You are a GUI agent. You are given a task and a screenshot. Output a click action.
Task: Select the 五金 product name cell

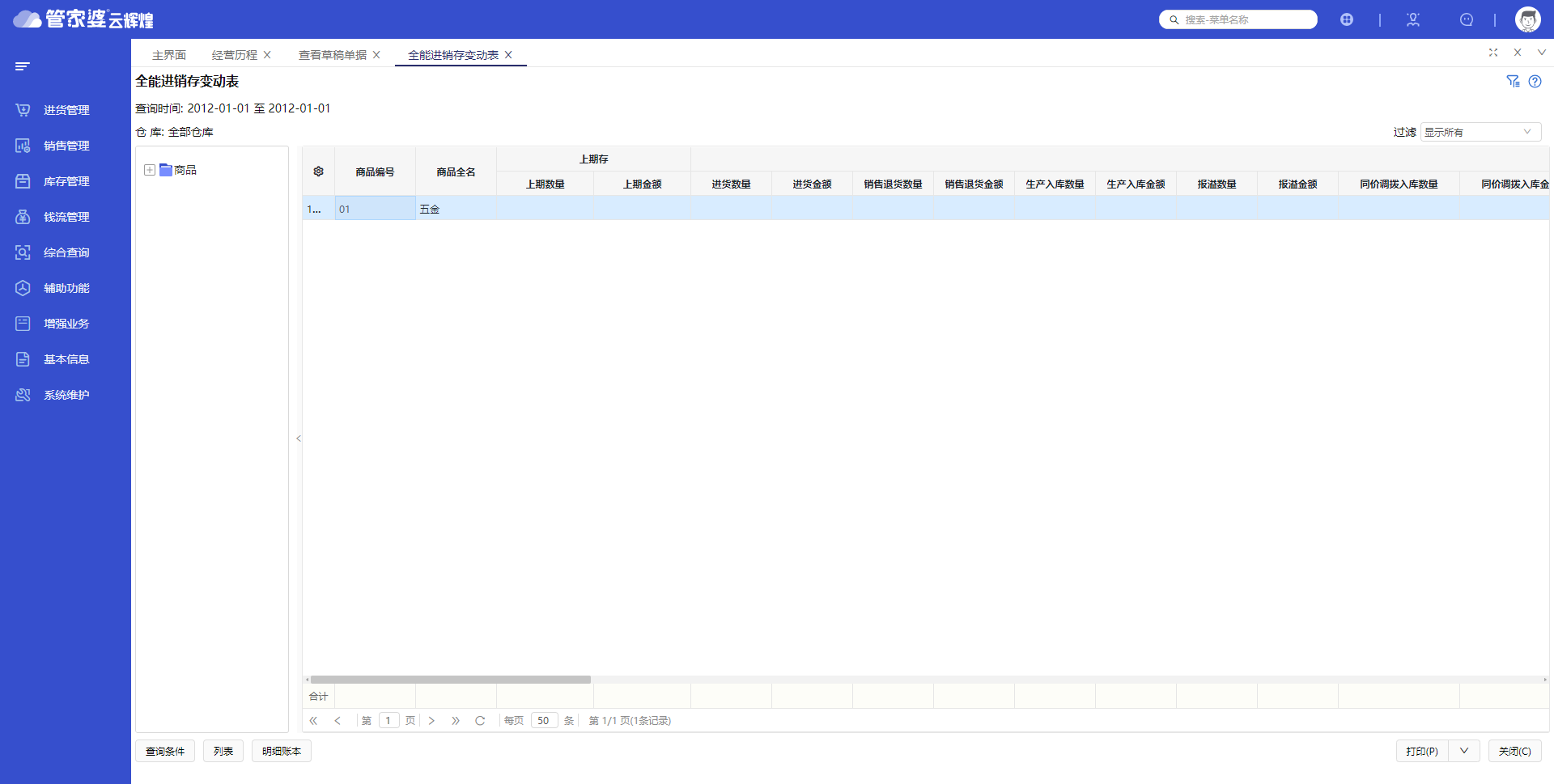tap(456, 209)
